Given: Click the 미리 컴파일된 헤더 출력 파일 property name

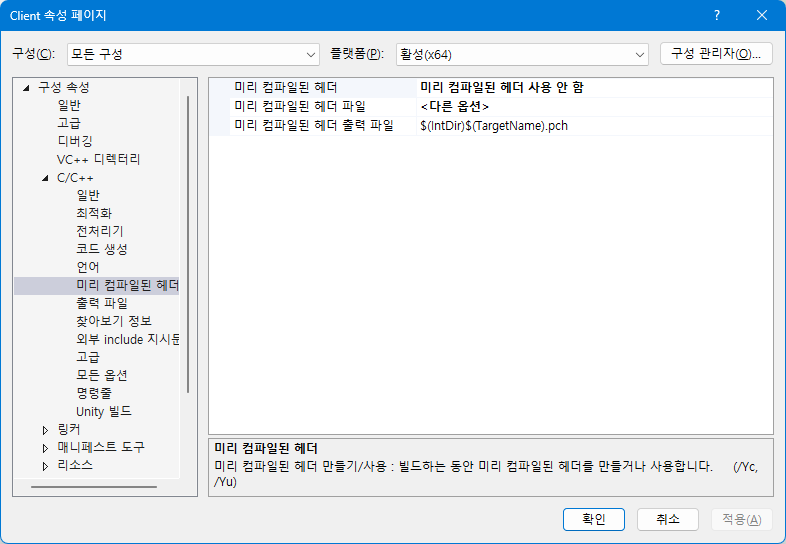Looking at the screenshot, I should (x=314, y=126).
